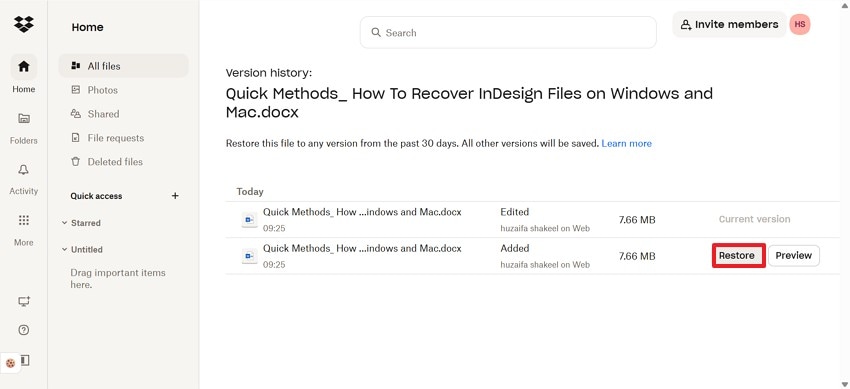Restore the Added version
The image size is (850, 389).
[737, 256]
